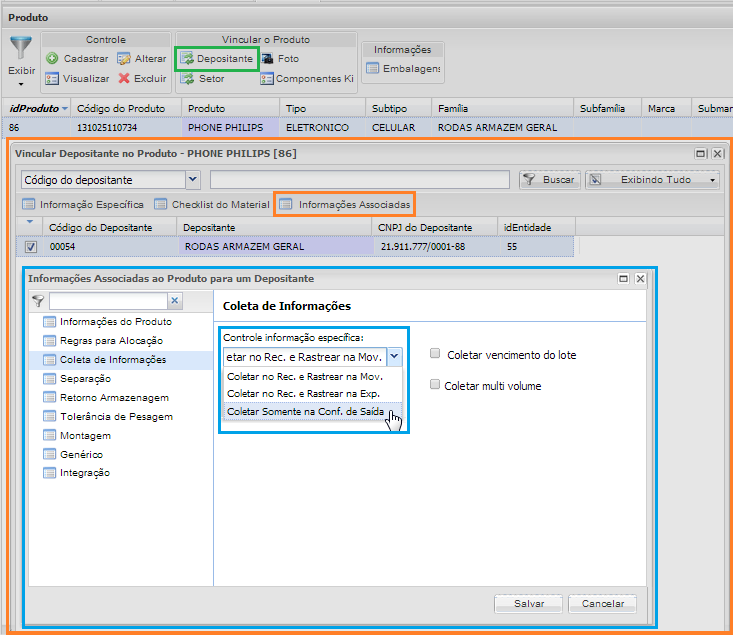Select Informações do Produto tree item

[x=107, y=322]
